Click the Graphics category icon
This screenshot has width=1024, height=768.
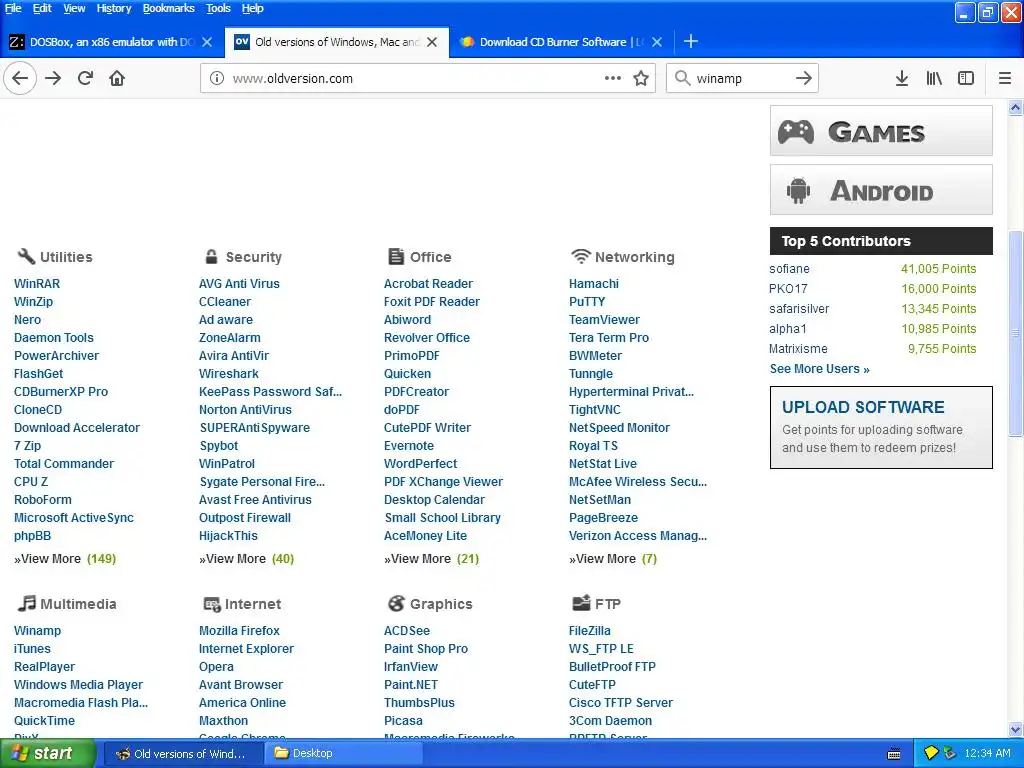[x=396, y=603]
